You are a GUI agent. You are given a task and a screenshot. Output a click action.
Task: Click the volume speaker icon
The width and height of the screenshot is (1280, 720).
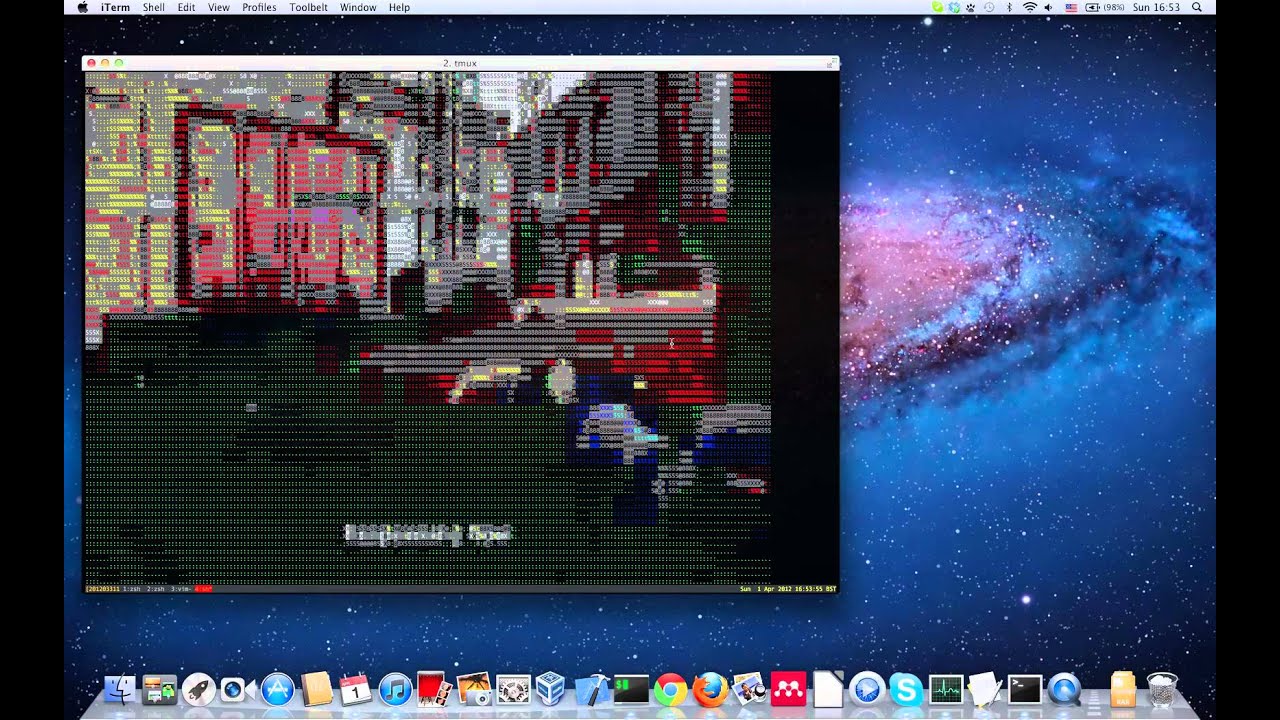click(x=1048, y=7)
